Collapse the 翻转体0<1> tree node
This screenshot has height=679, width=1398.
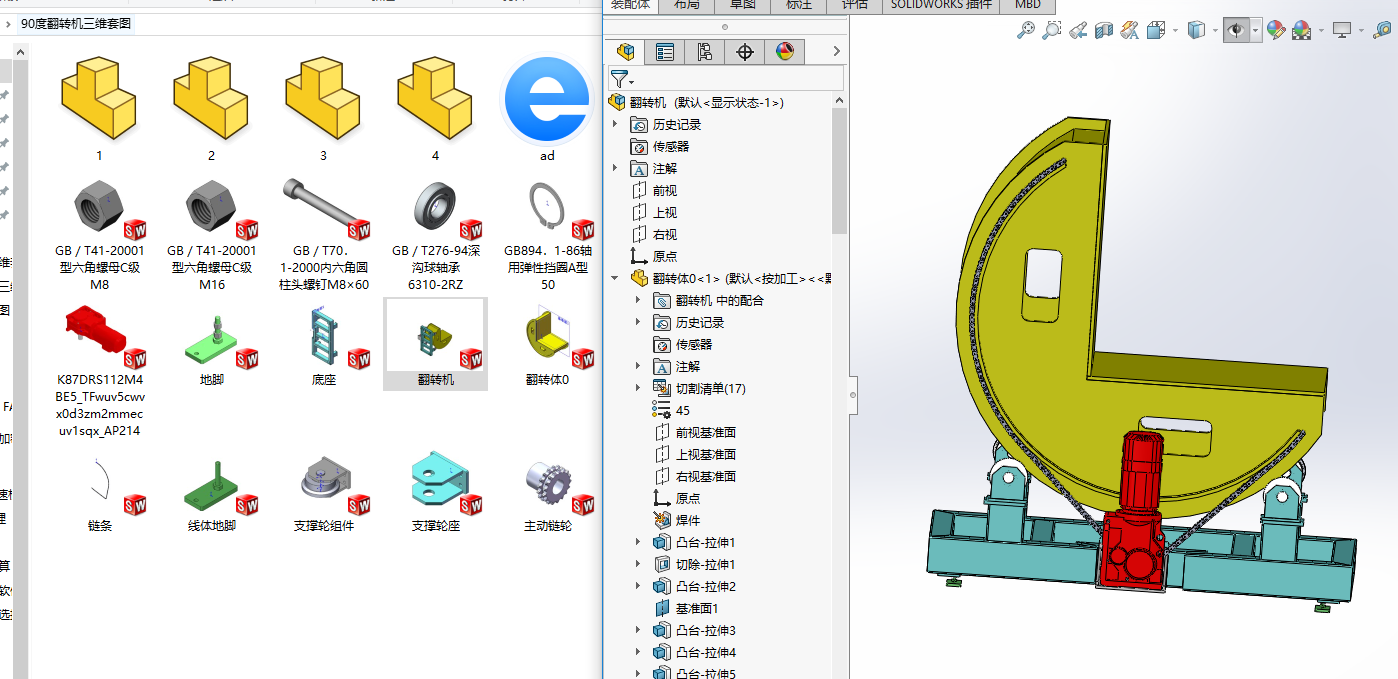pos(615,278)
